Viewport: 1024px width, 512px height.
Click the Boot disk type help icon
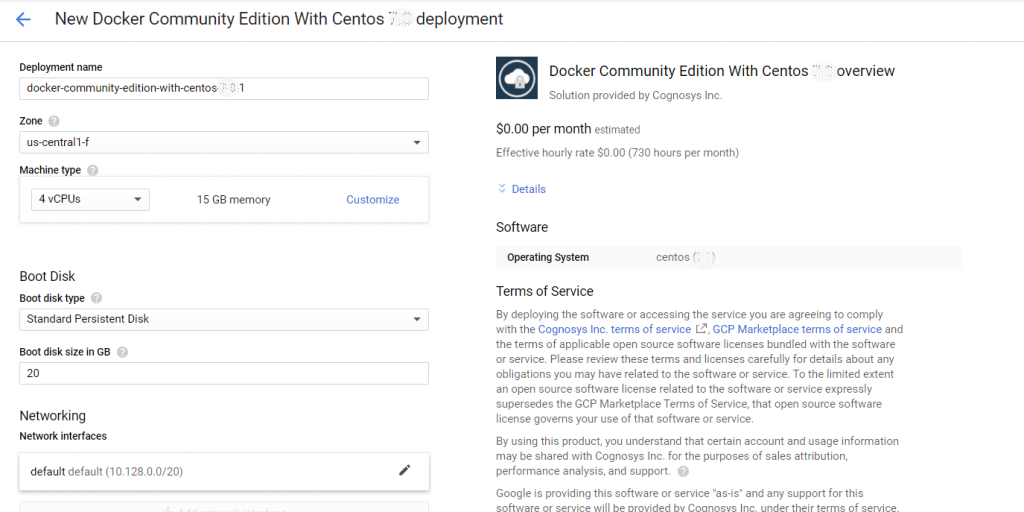(96, 298)
